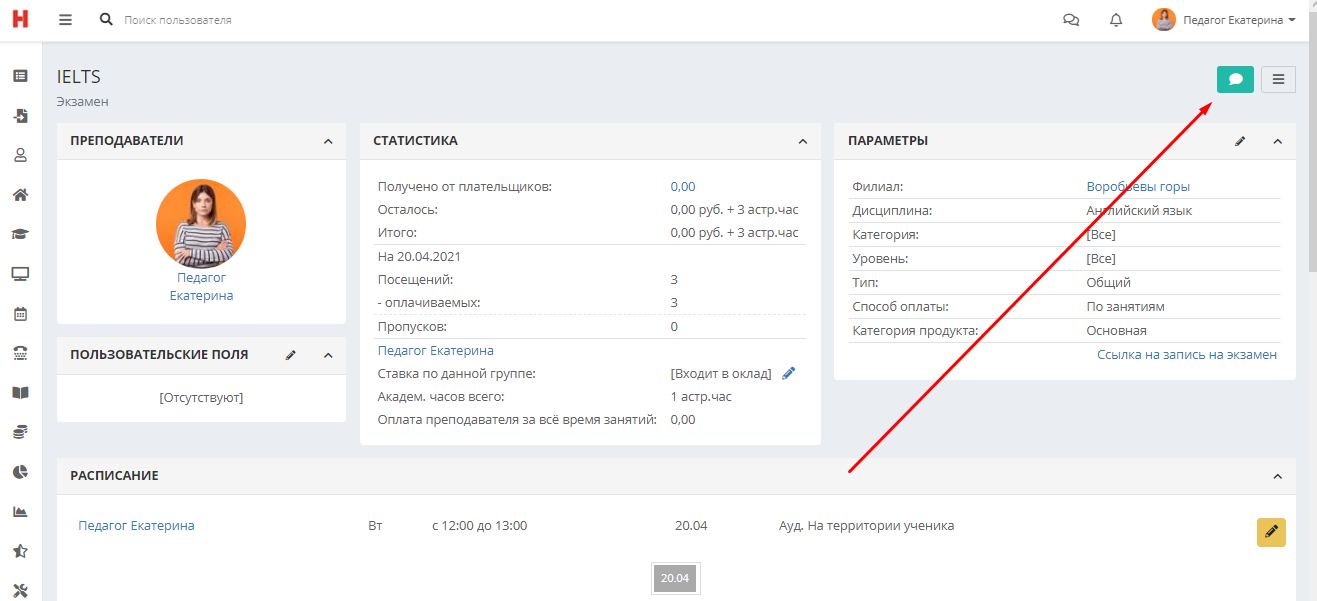The image size is (1317, 601).
Task: Click the teacher photo of Педагог Екатерина
Action: point(201,224)
